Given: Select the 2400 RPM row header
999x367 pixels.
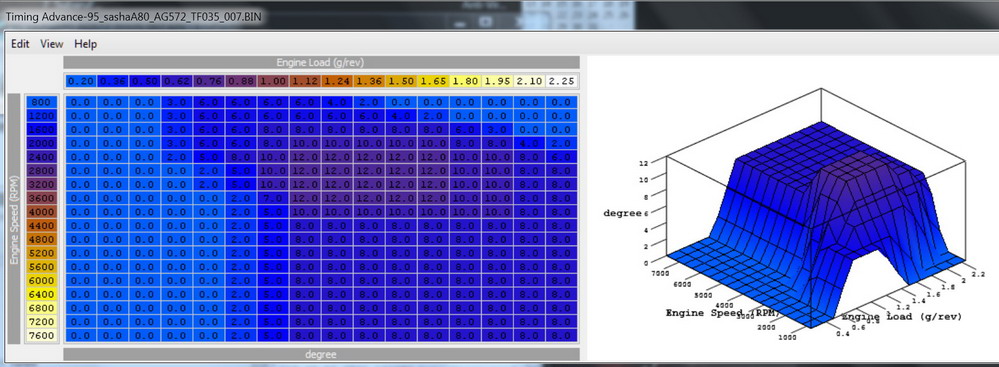Looking at the screenshot, I should pyautogui.click(x=41, y=157).
